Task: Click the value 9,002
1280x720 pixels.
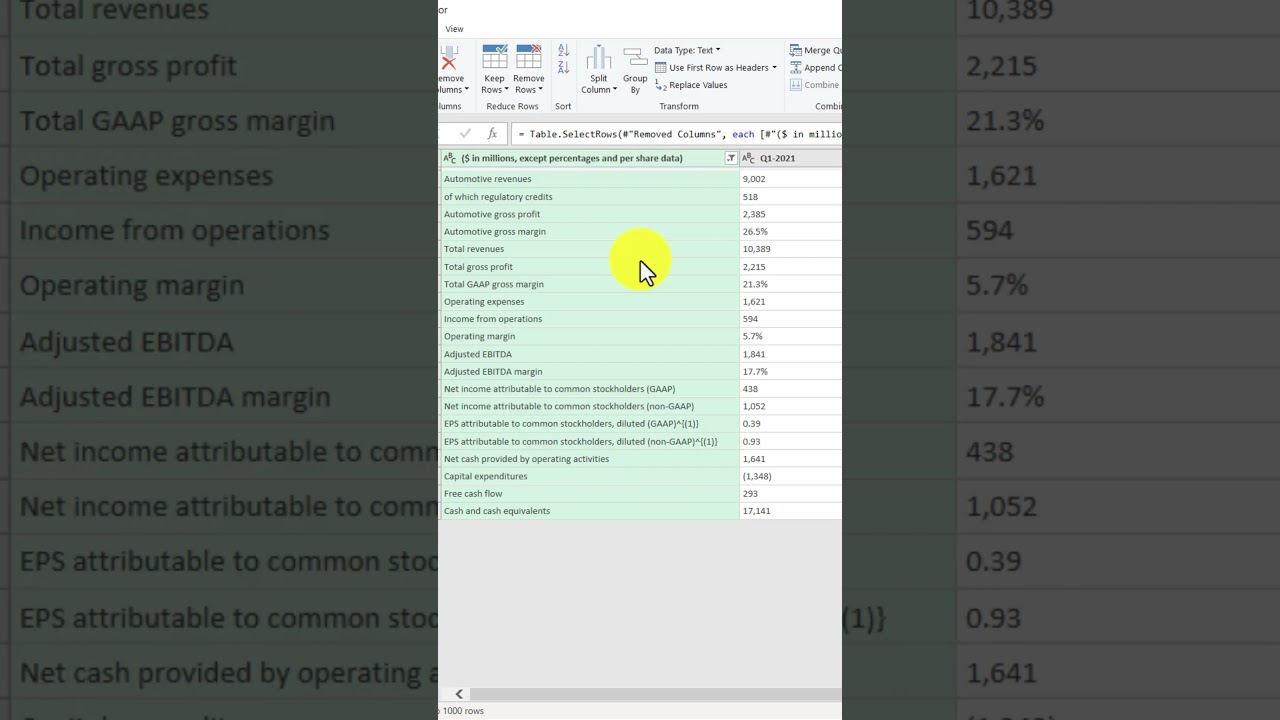Action: pos(754,179)
